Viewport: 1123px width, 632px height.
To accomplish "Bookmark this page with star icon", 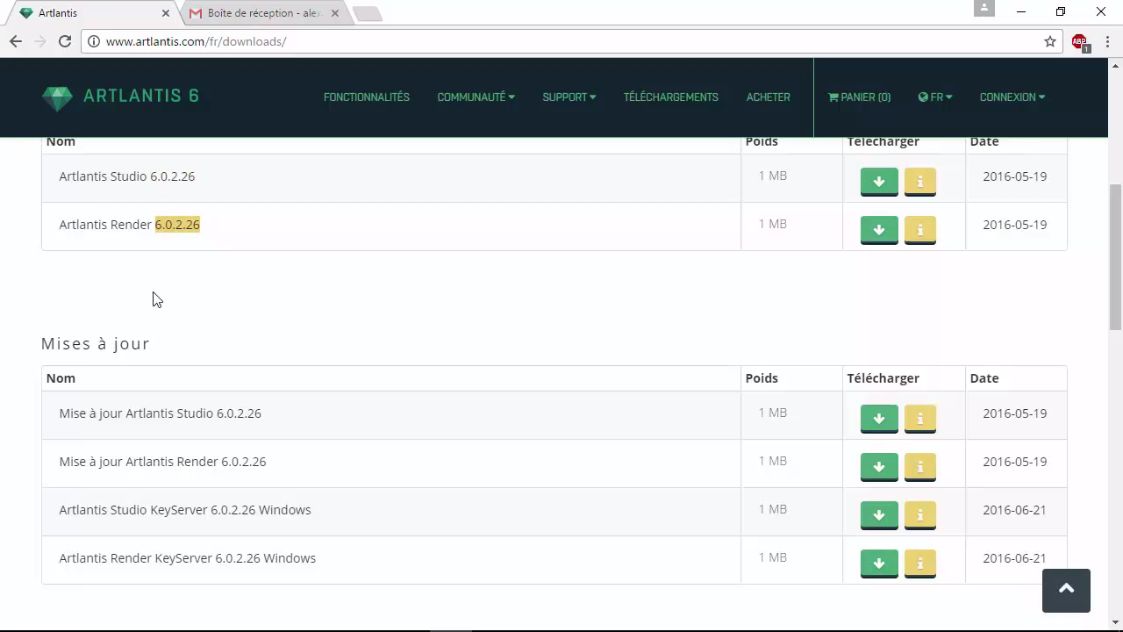I will click(x=1050, y=42).
